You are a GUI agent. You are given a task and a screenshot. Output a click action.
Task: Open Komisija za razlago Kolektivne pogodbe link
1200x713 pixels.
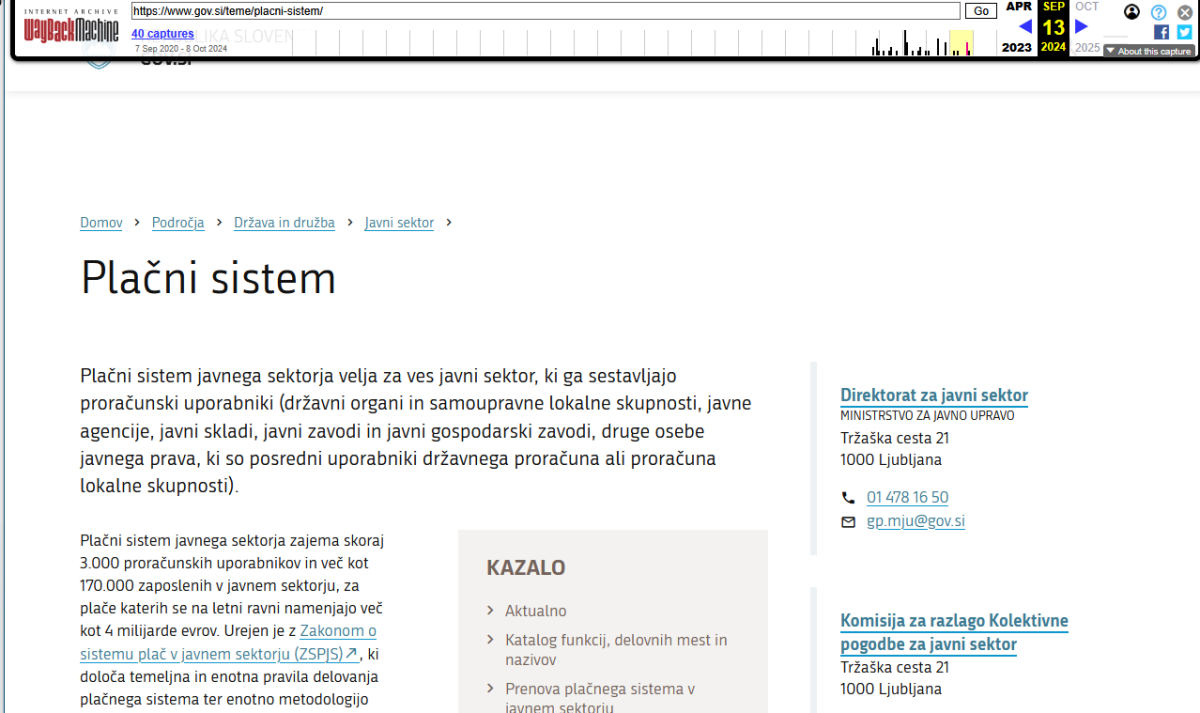pyautogui.click(x=954, y=633)
